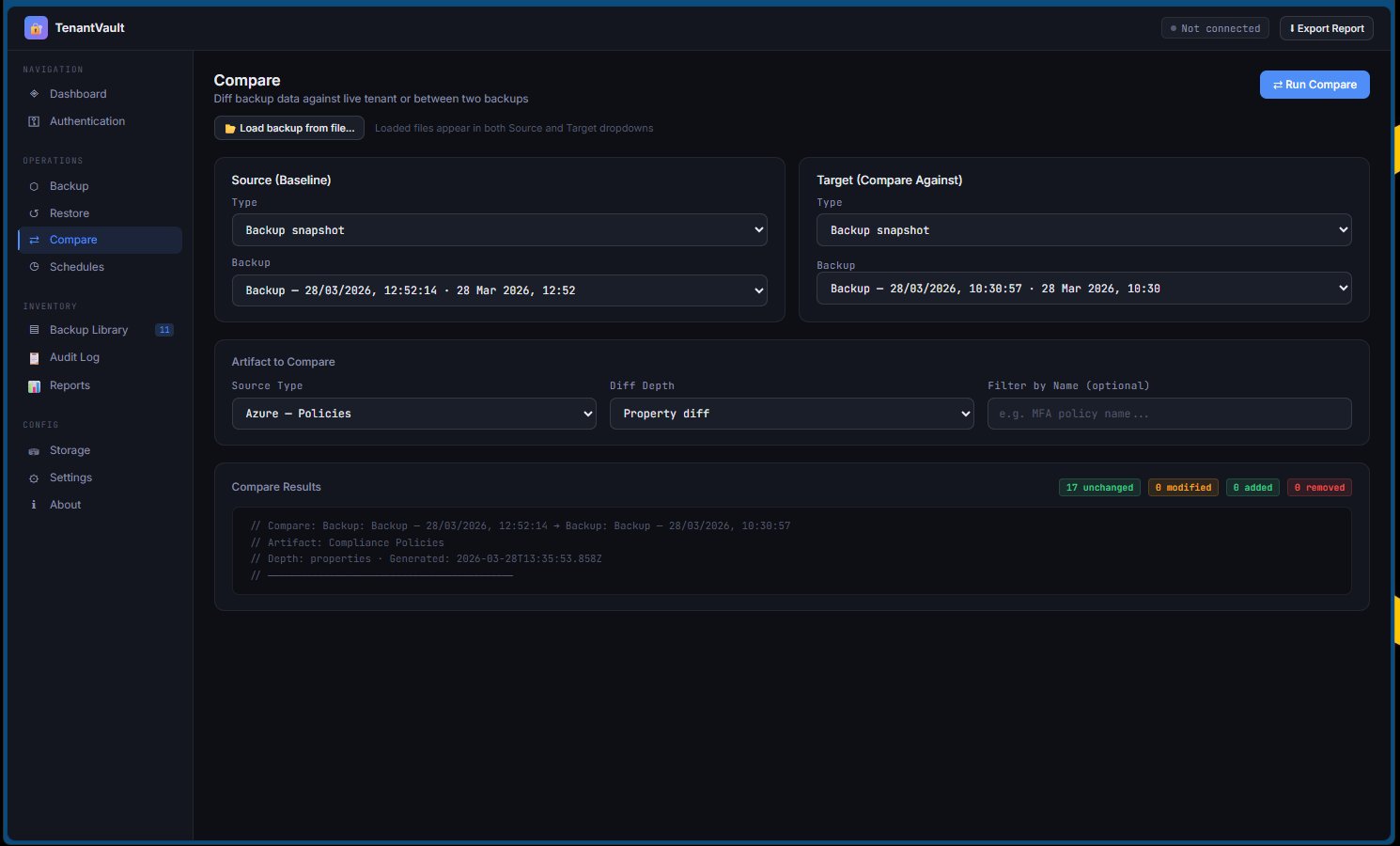Open the Settings gear icon in sidebar
This screenshot has height=846, width=1400.
[35, 478]
